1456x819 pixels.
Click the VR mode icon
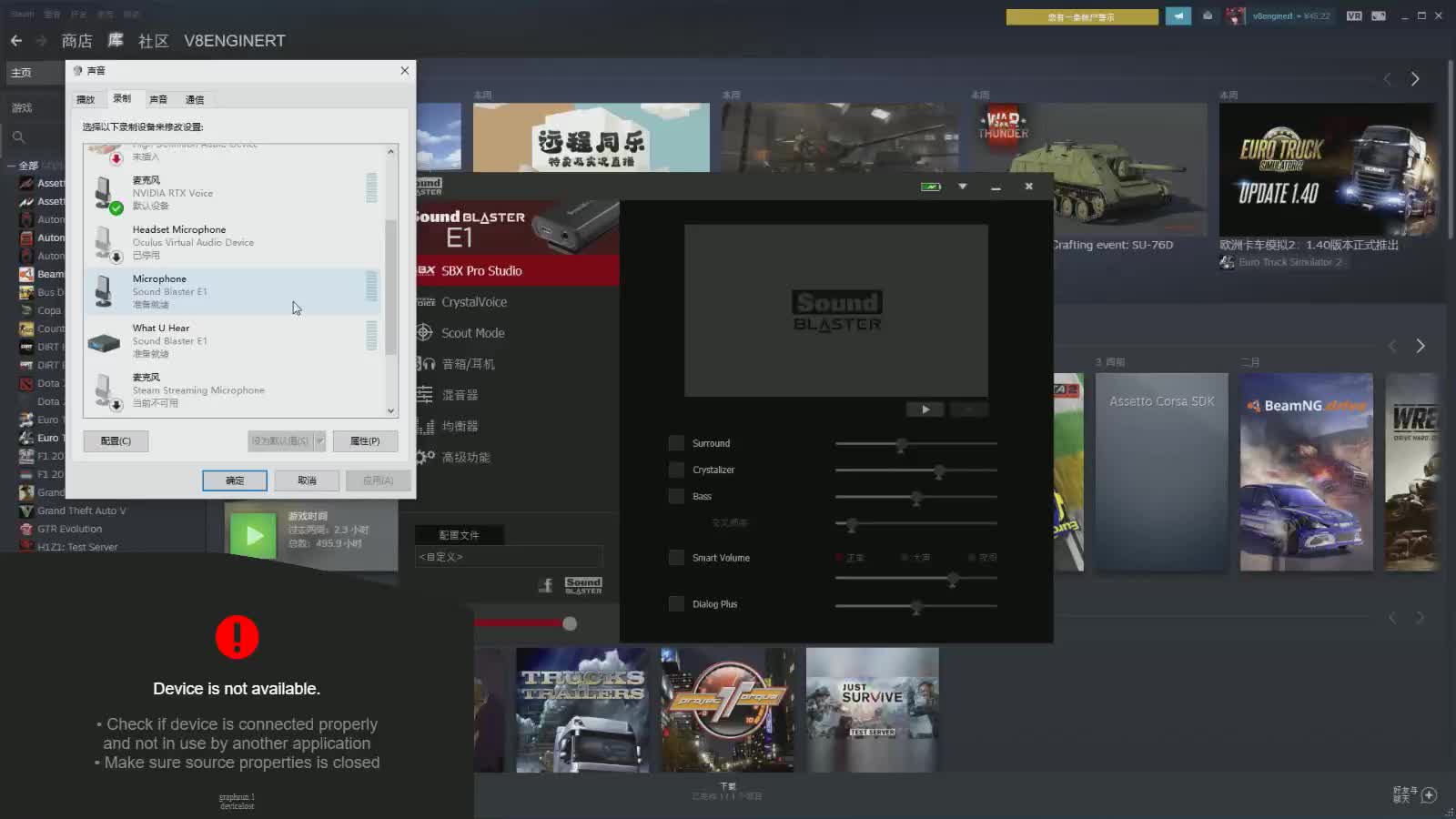pos(1354,16)
